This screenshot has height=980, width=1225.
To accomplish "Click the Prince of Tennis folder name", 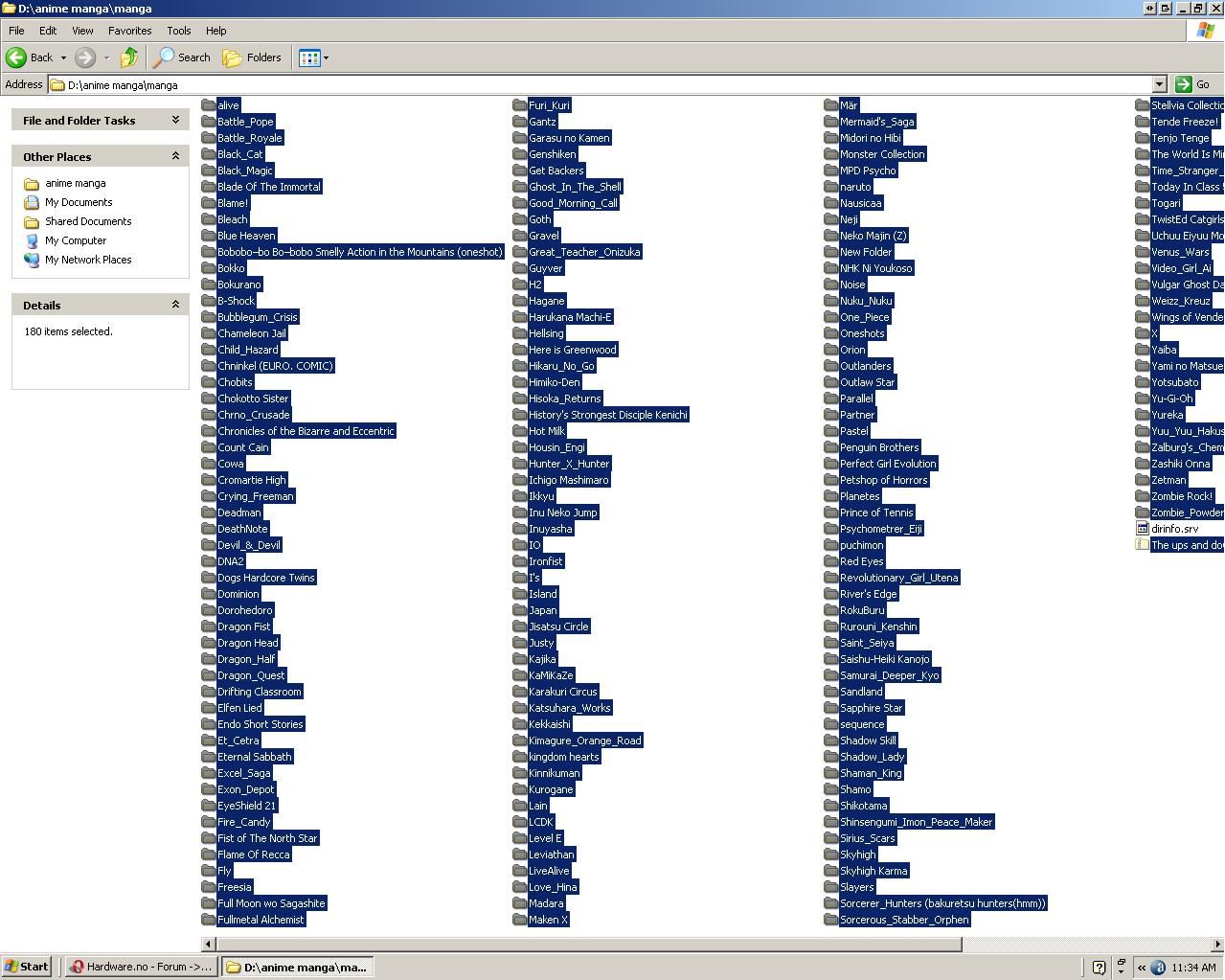I will [876, 513].
